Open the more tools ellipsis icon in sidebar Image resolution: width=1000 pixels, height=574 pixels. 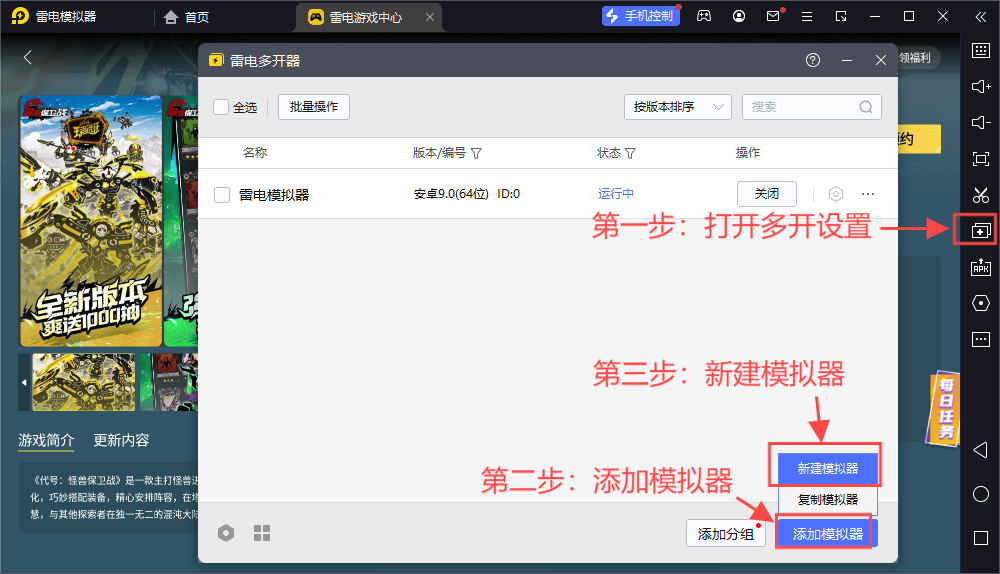[981, 339]
